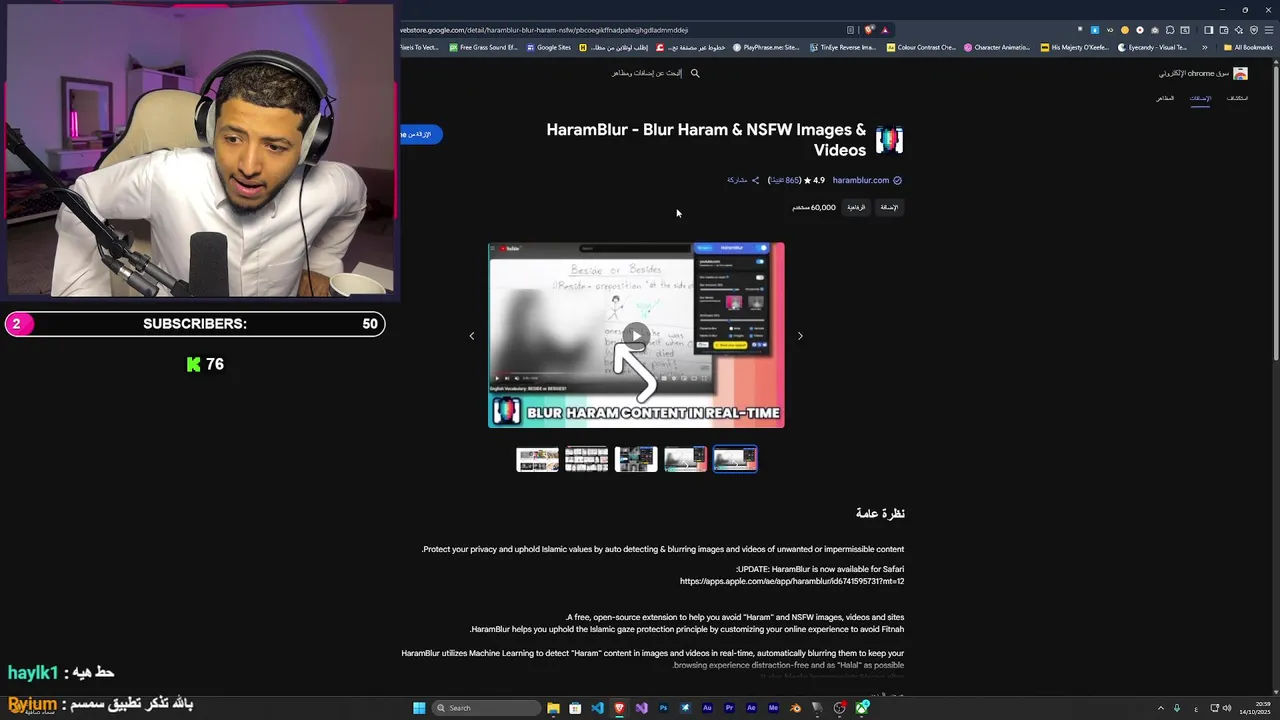Select the second screenshot thumbnail

coord(586,459)
